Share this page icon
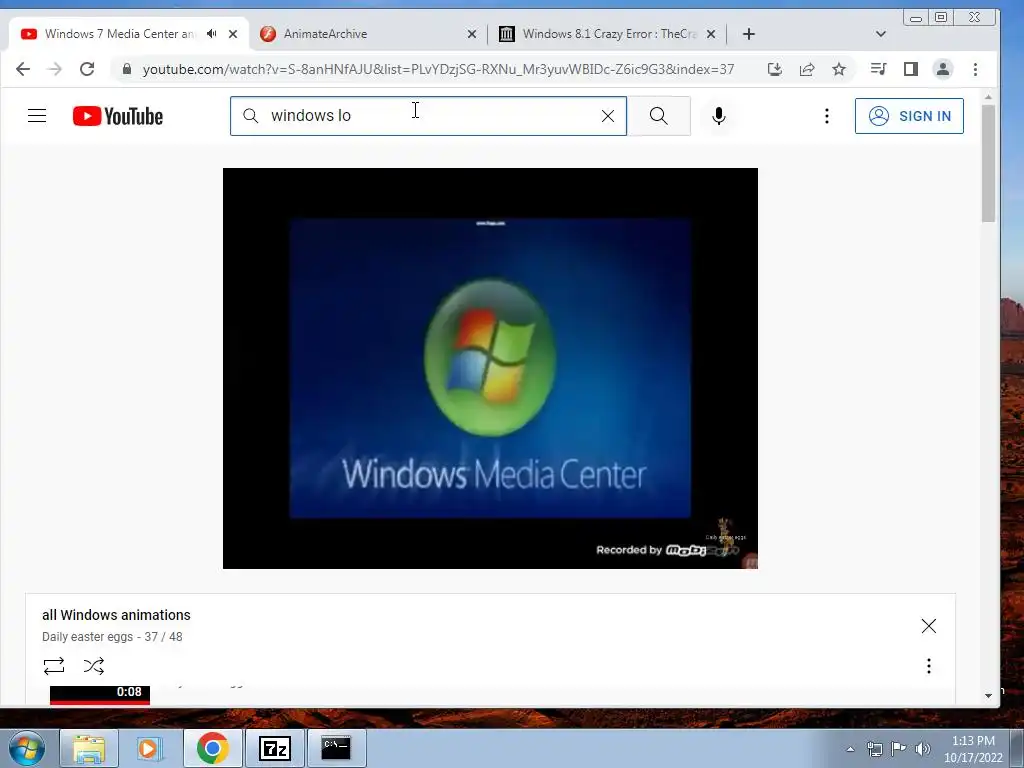 point(807,69)
